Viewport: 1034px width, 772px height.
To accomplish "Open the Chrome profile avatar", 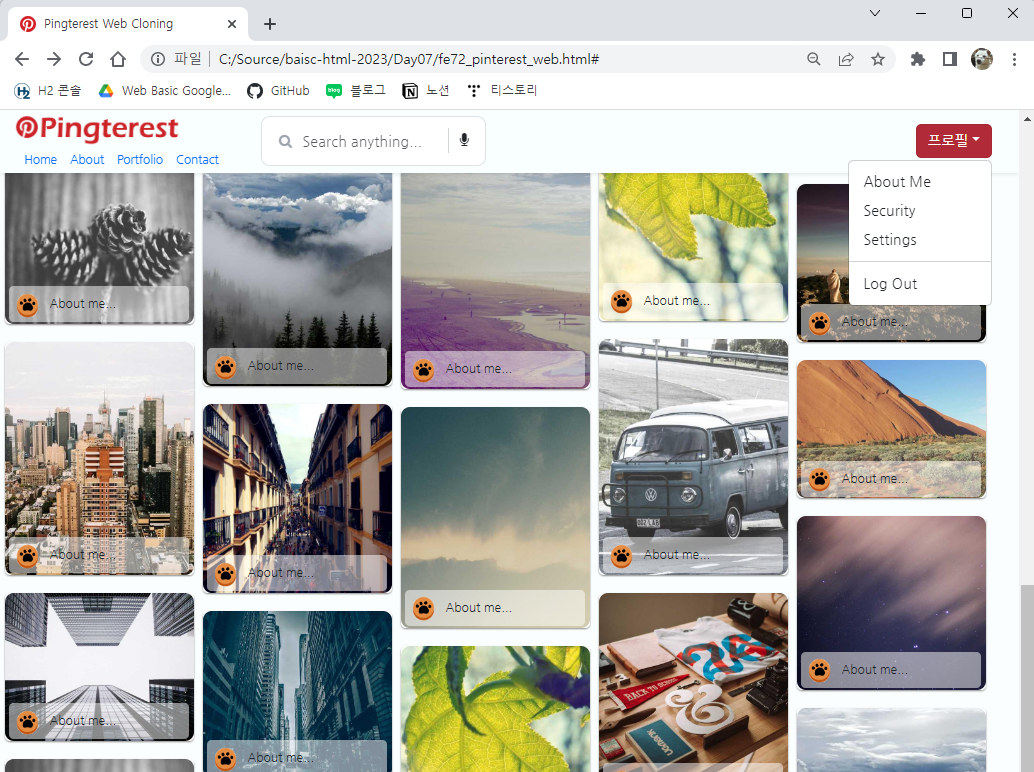I will point(982,59).
